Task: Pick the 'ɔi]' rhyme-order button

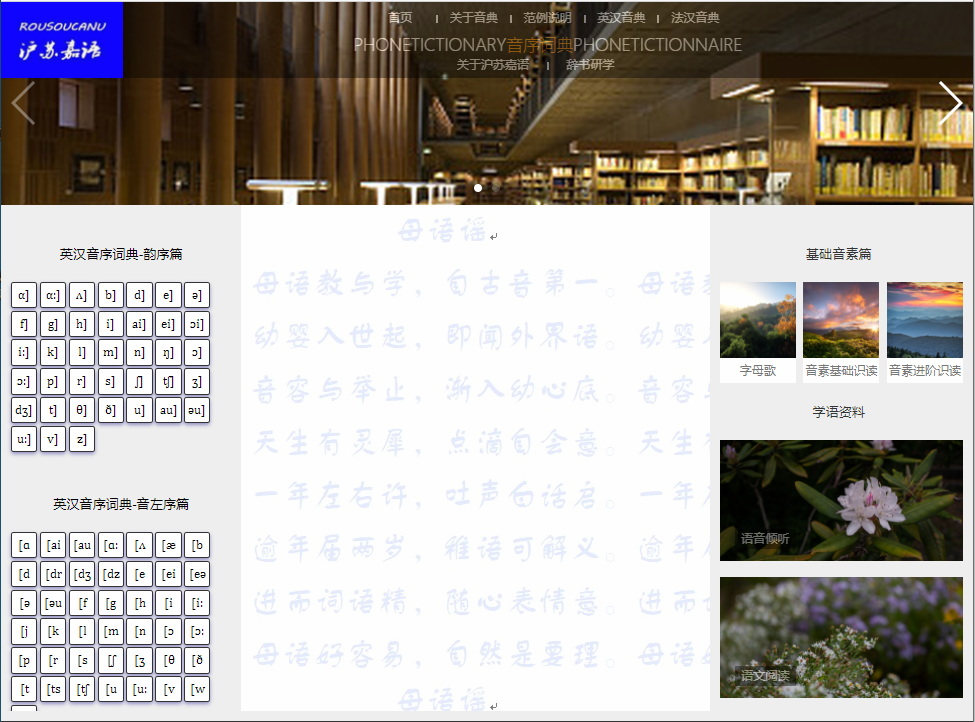Action: point(196,324)
